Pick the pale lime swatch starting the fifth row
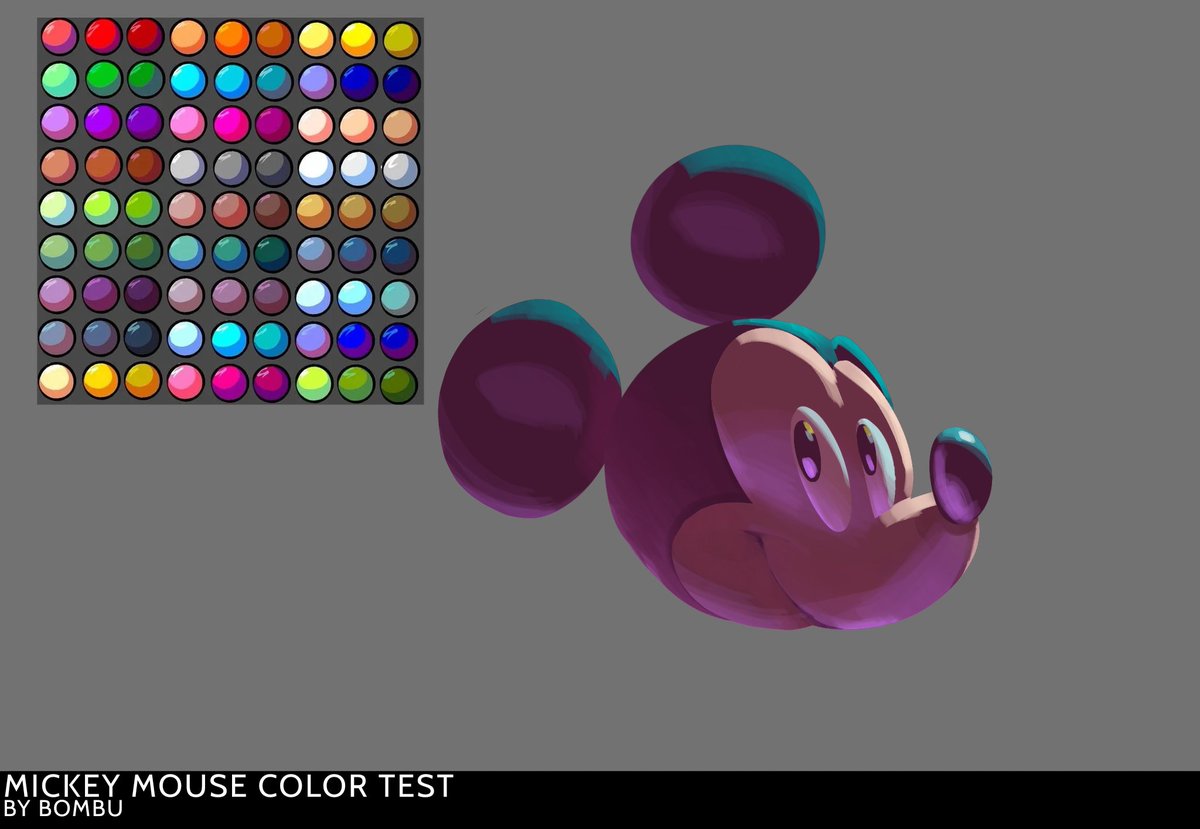Image resolution: width=1200 pixels, height=829 pixels. tap(58, 208)
